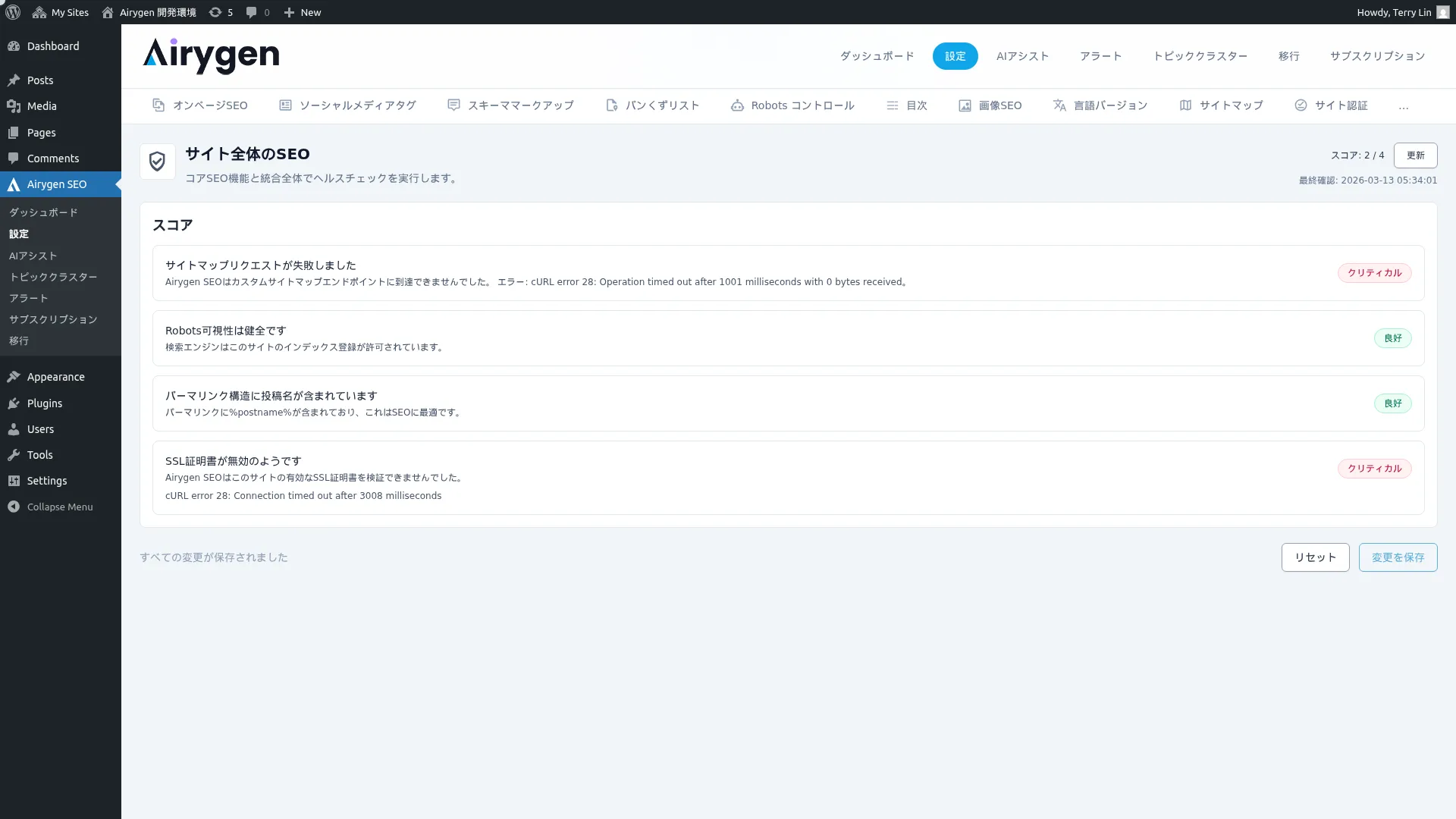Click the Airygen logo
This screenshot has width=1456, height=819.
coord(211,56)
